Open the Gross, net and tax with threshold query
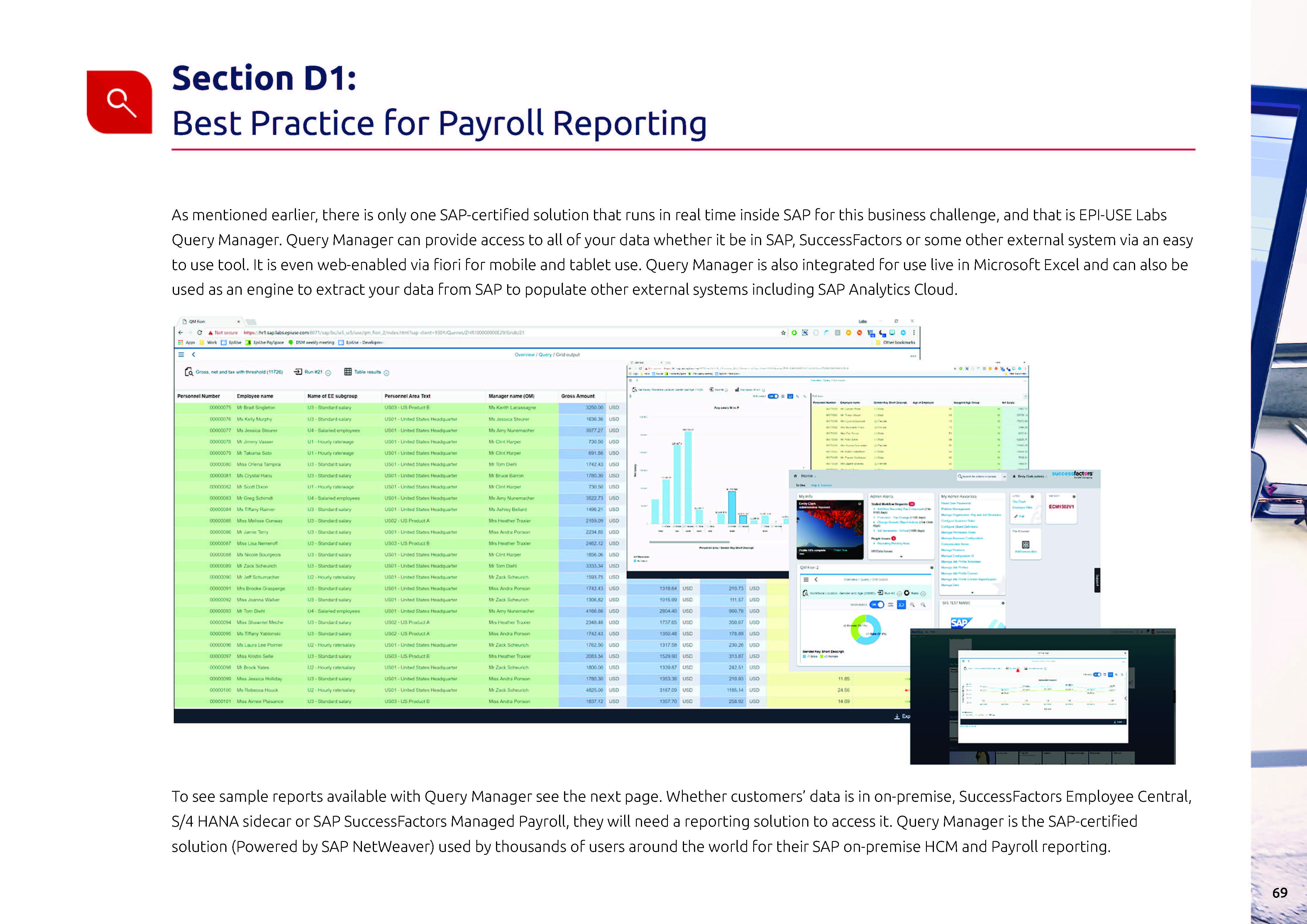1307x924 pixels. (x=239, y=372)
